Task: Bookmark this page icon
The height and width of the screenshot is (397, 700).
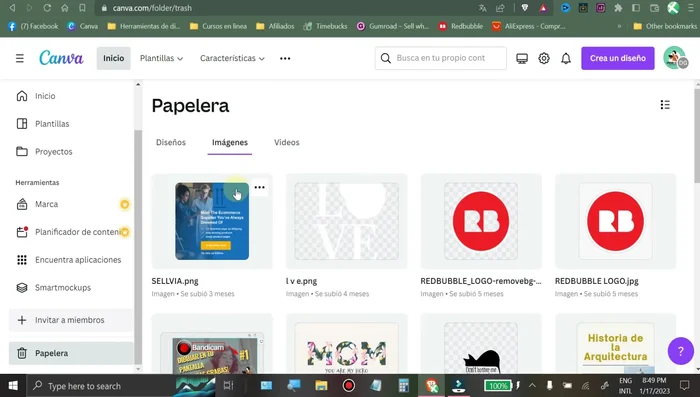Action: click(x=82, y=8)
